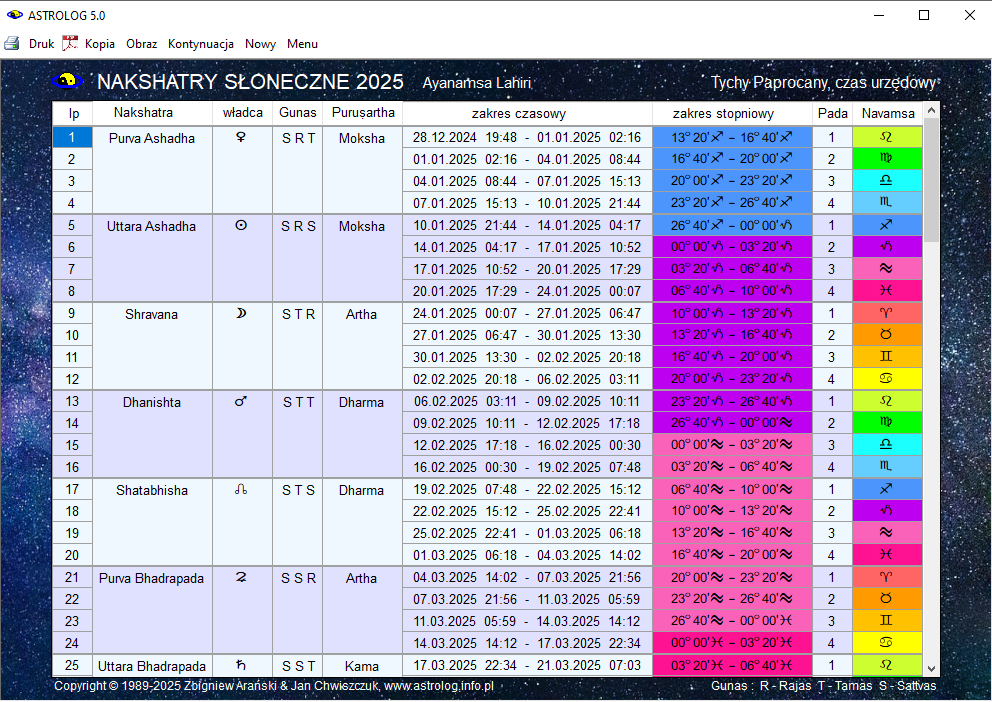Click Sun ruler symbol for Uttara Ashadha

click(x=241, y=226)
